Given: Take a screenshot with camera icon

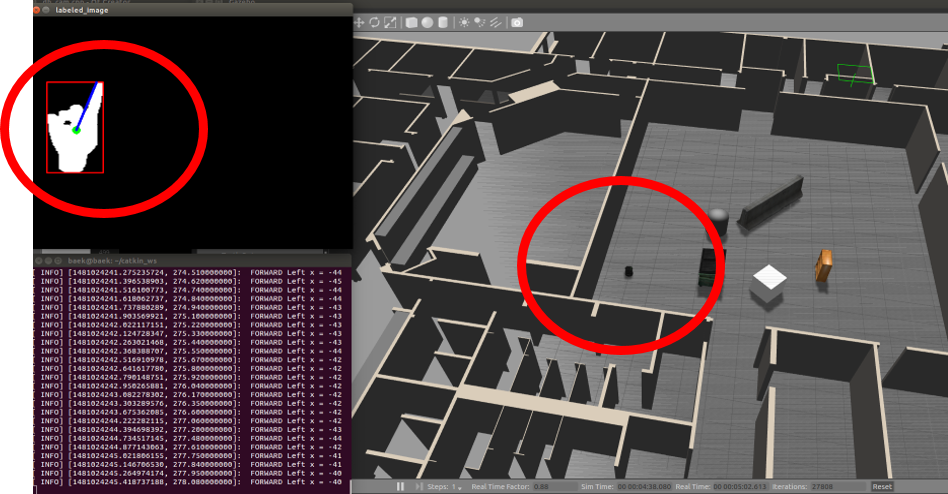Looking at the screenshot, I should coord(517,22).
